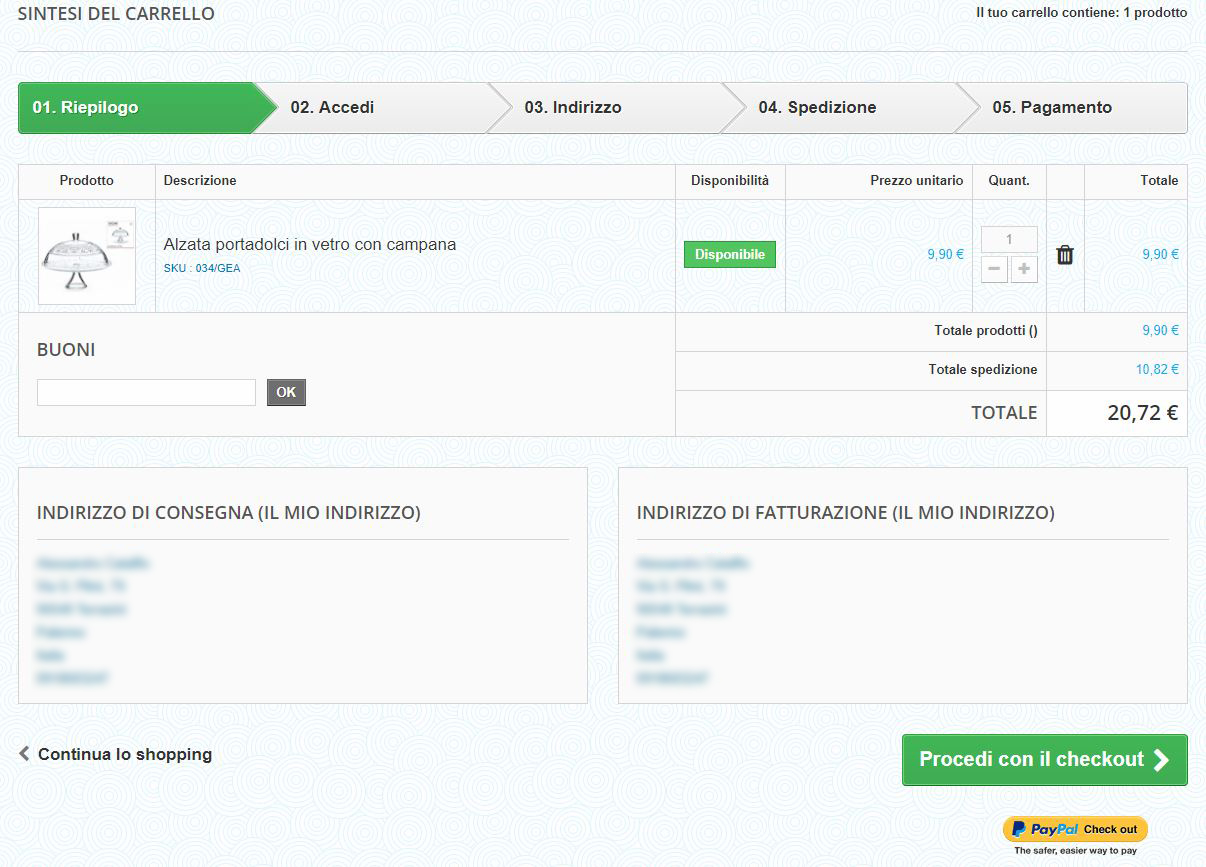This screenshot has height=867, width=1206.
Task: Decrease quantity with the minus button
Action: [994, 269]
